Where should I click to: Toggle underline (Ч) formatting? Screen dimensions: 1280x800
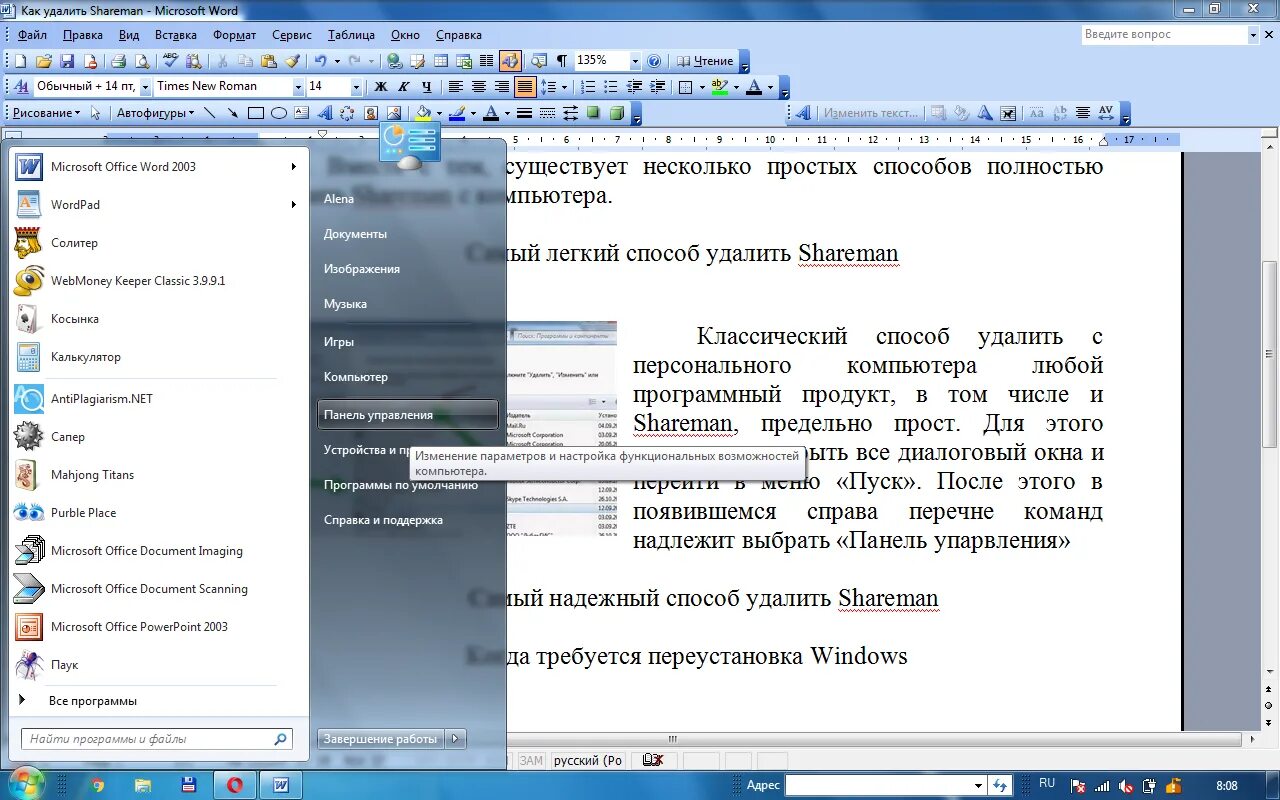click(427, 87)
